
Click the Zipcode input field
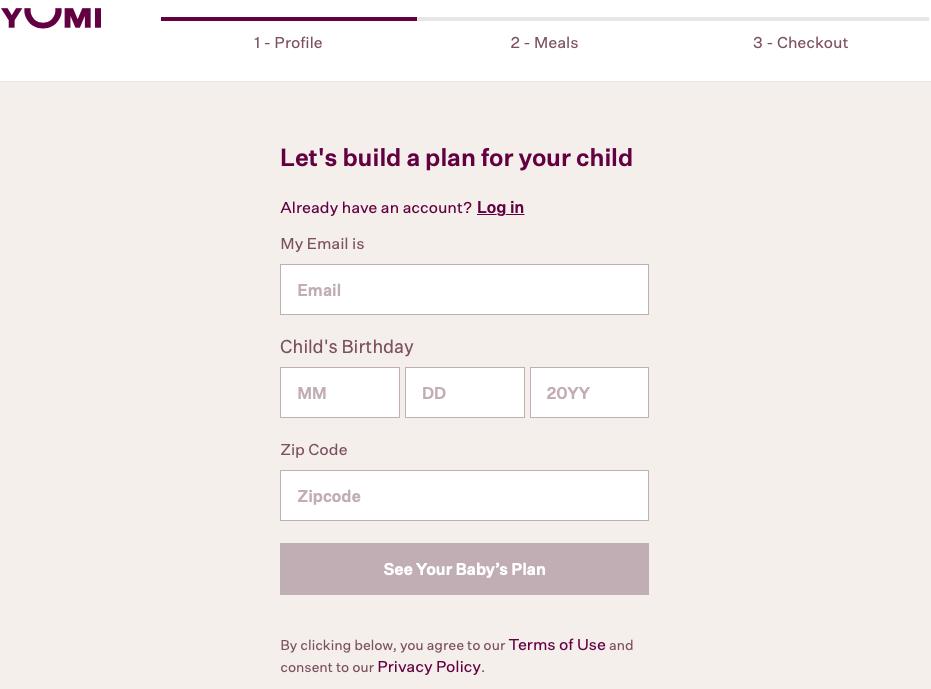point(464,496)
